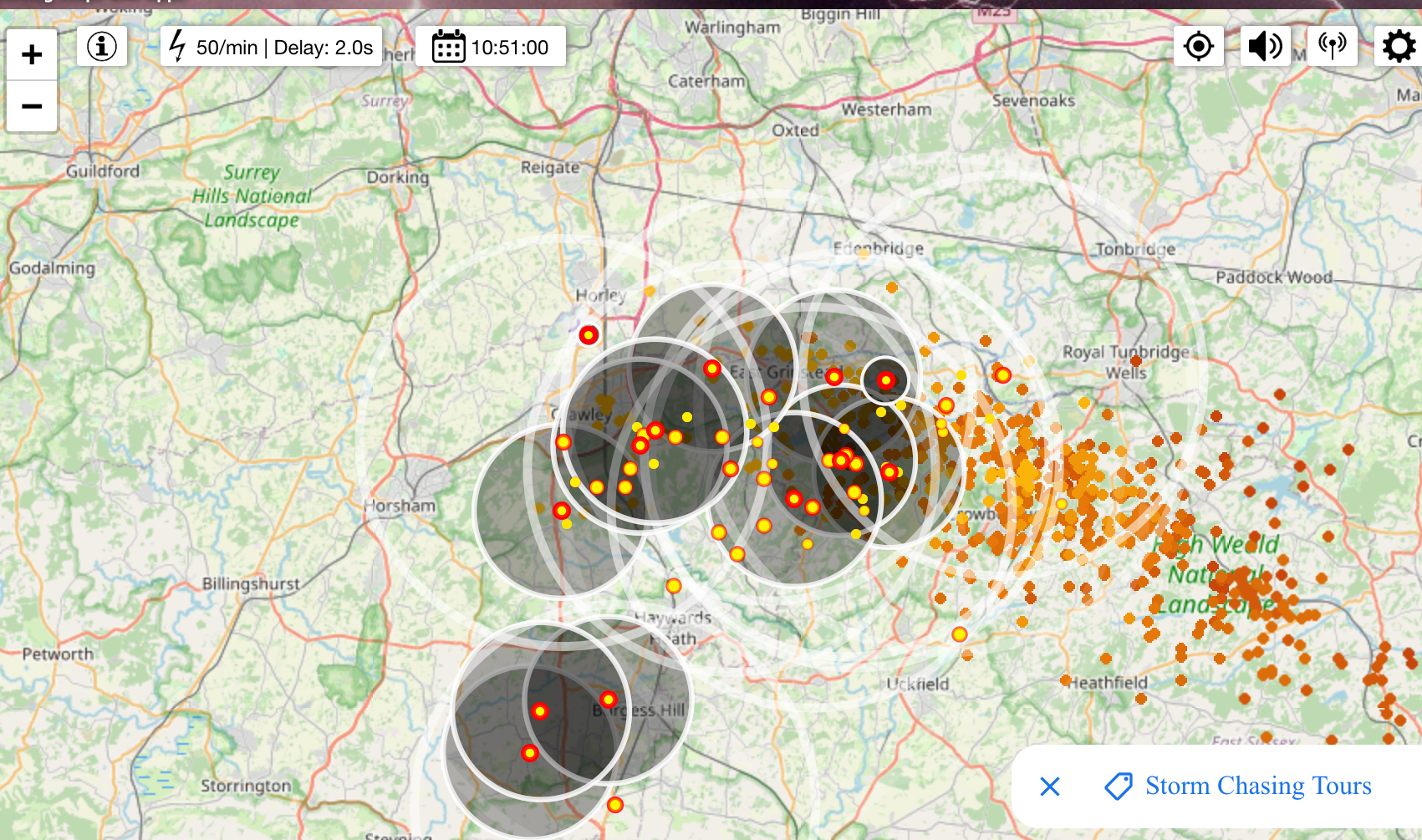Screen dimensions: 1422x840
Task: Open the calendar time selector showing 10:51:00
Action: (491, 46)
